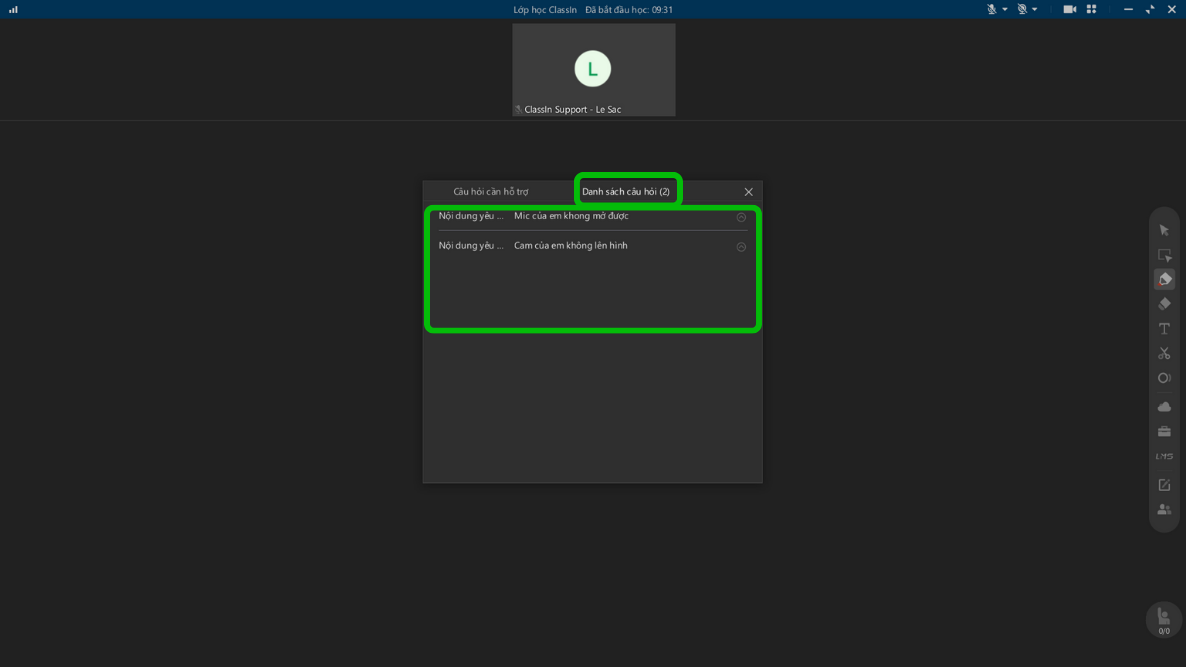This screenshot has width=1187, height=668.
Task: Select the Text tool
Action: [x=1164, y=329]
